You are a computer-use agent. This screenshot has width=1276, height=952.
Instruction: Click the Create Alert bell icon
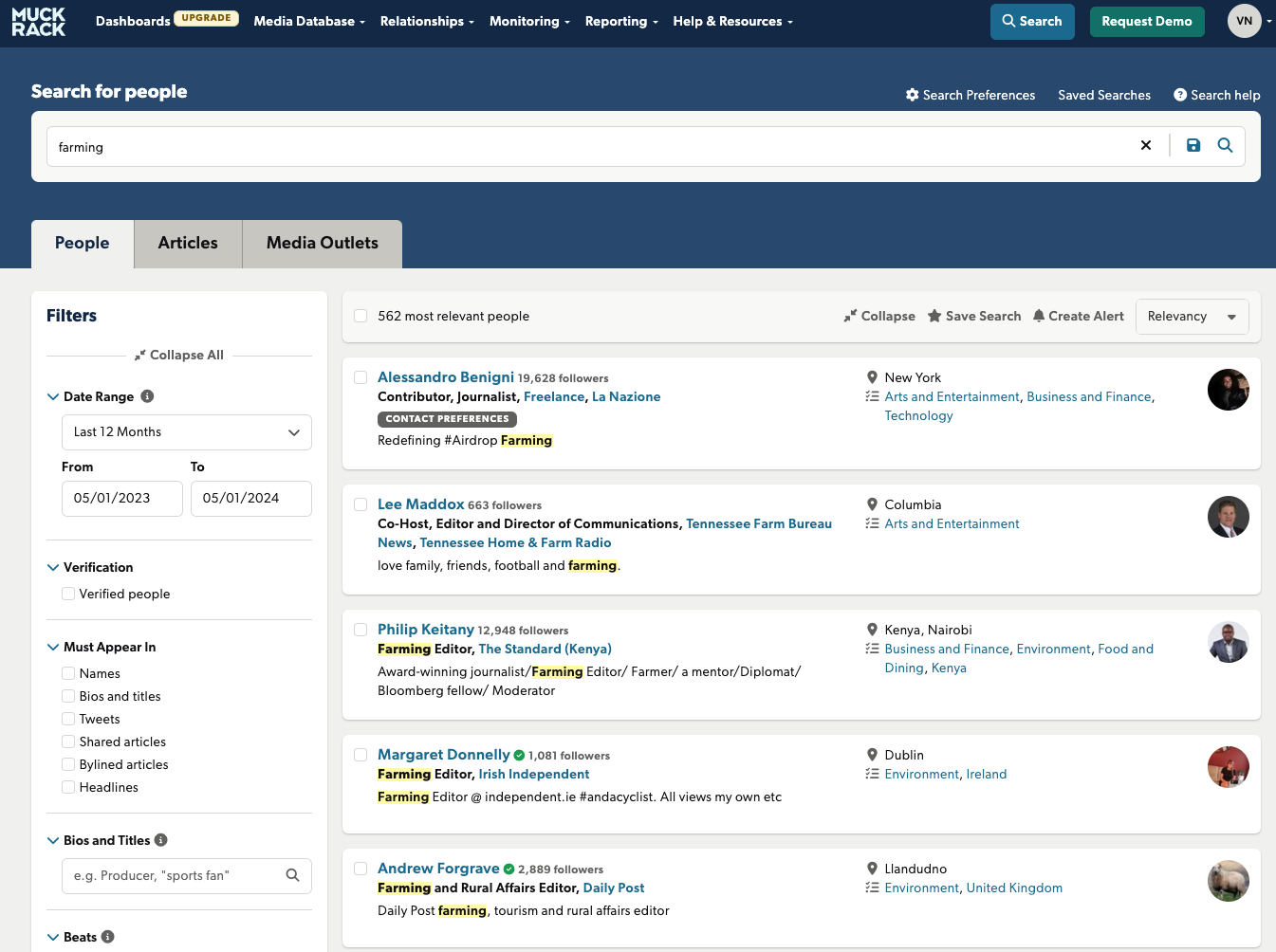point(1039,316)
